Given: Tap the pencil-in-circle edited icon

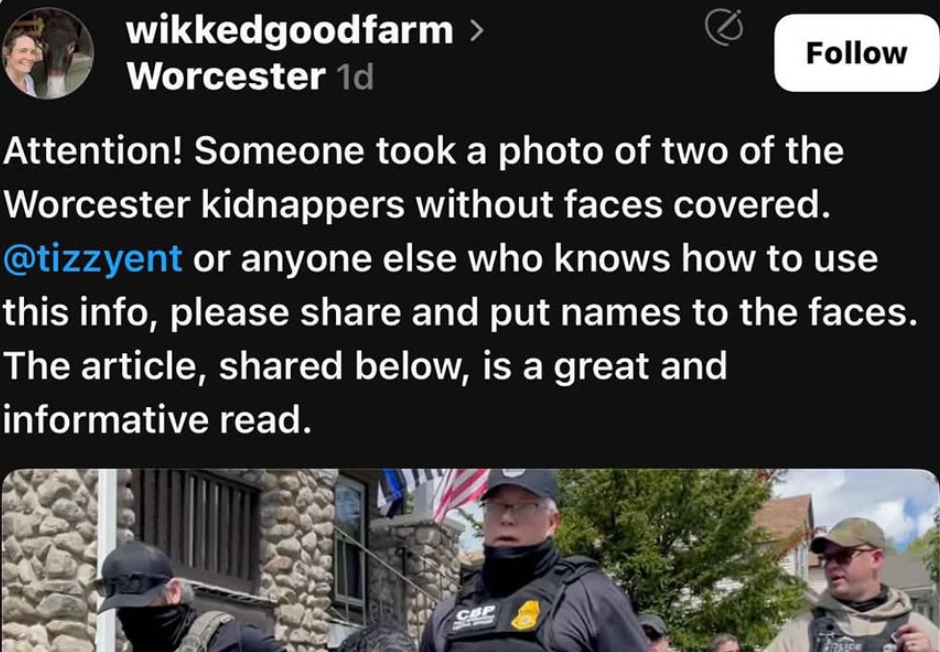Looking at the screenshot, I should pyautogui.click(x=724, y=27).
